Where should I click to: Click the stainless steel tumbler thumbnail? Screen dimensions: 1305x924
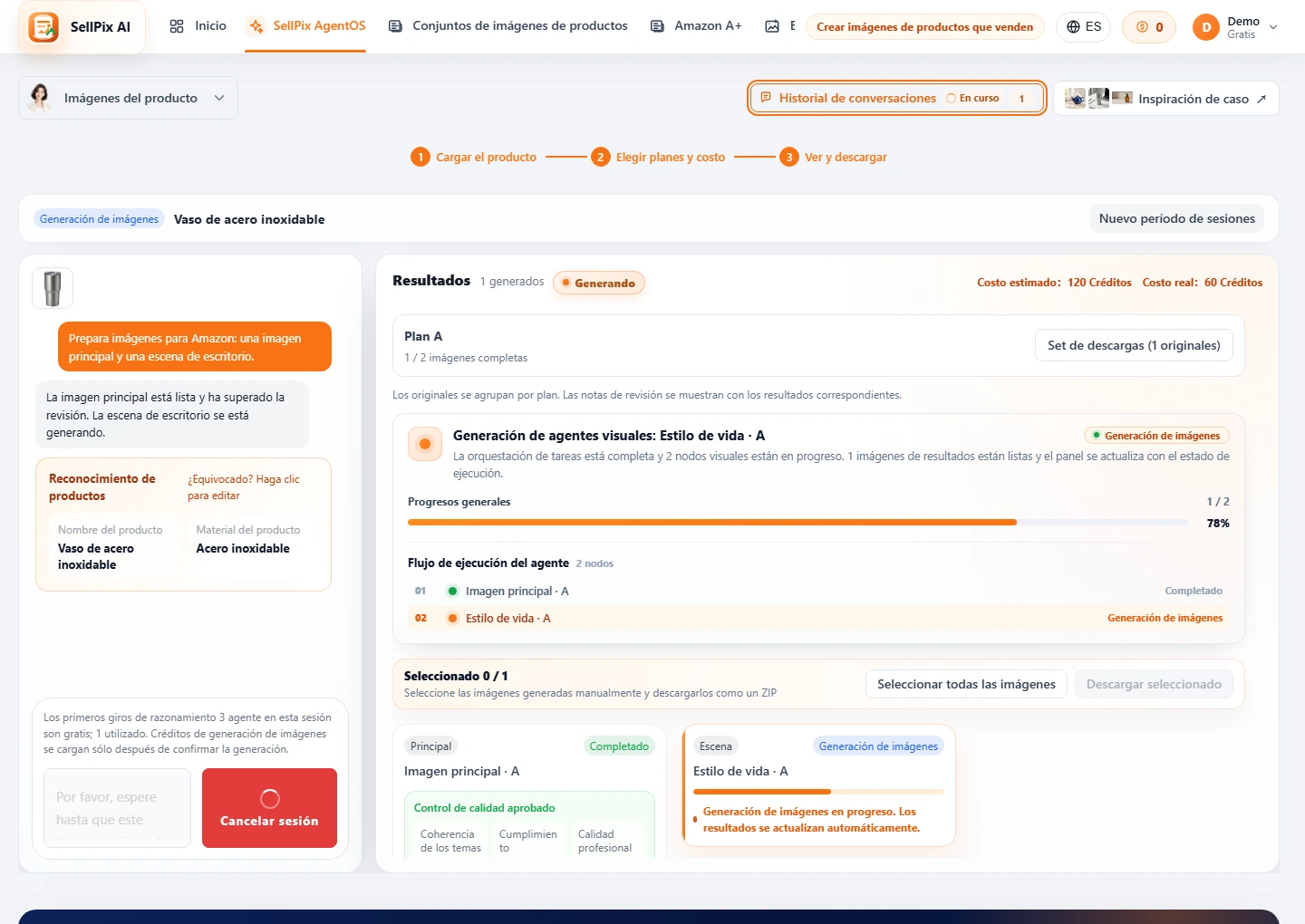coord(53,289)
